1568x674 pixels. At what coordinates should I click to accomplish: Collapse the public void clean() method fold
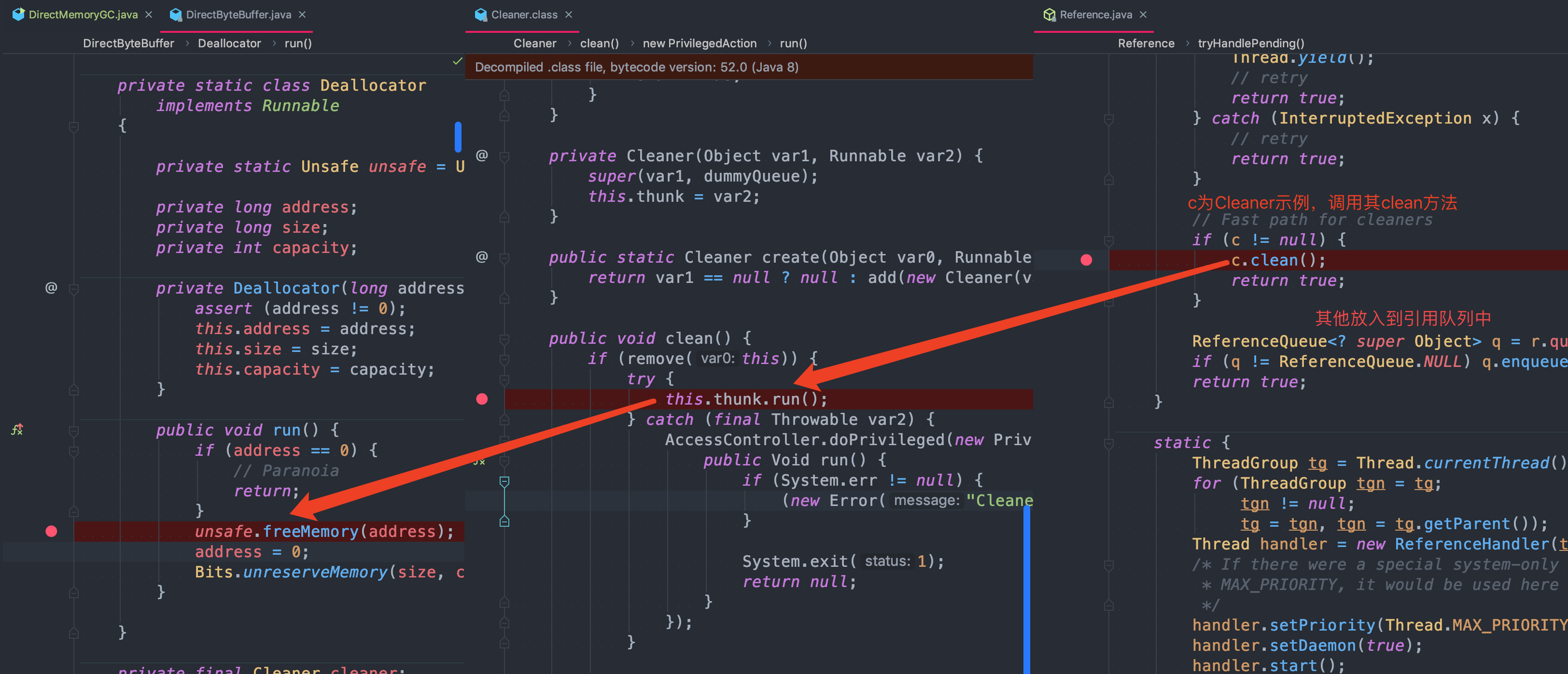point(504,338)
